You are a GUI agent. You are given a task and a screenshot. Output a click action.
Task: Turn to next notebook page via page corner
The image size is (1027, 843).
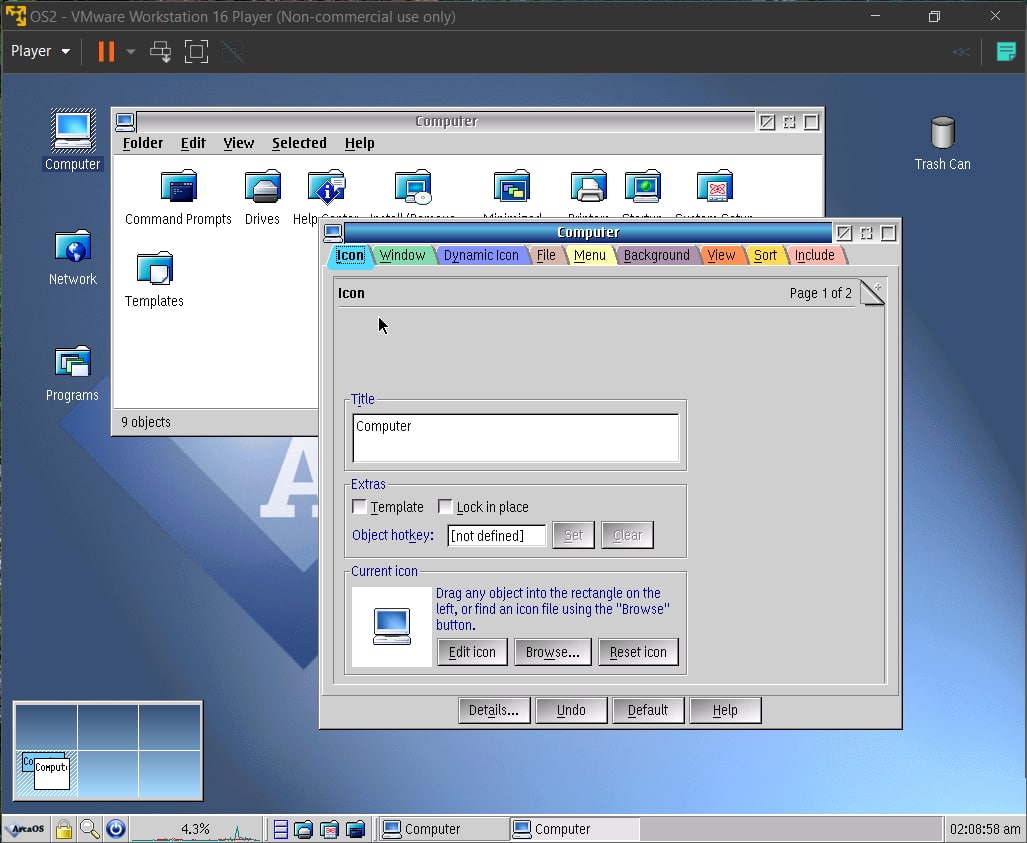pos(872,293)
